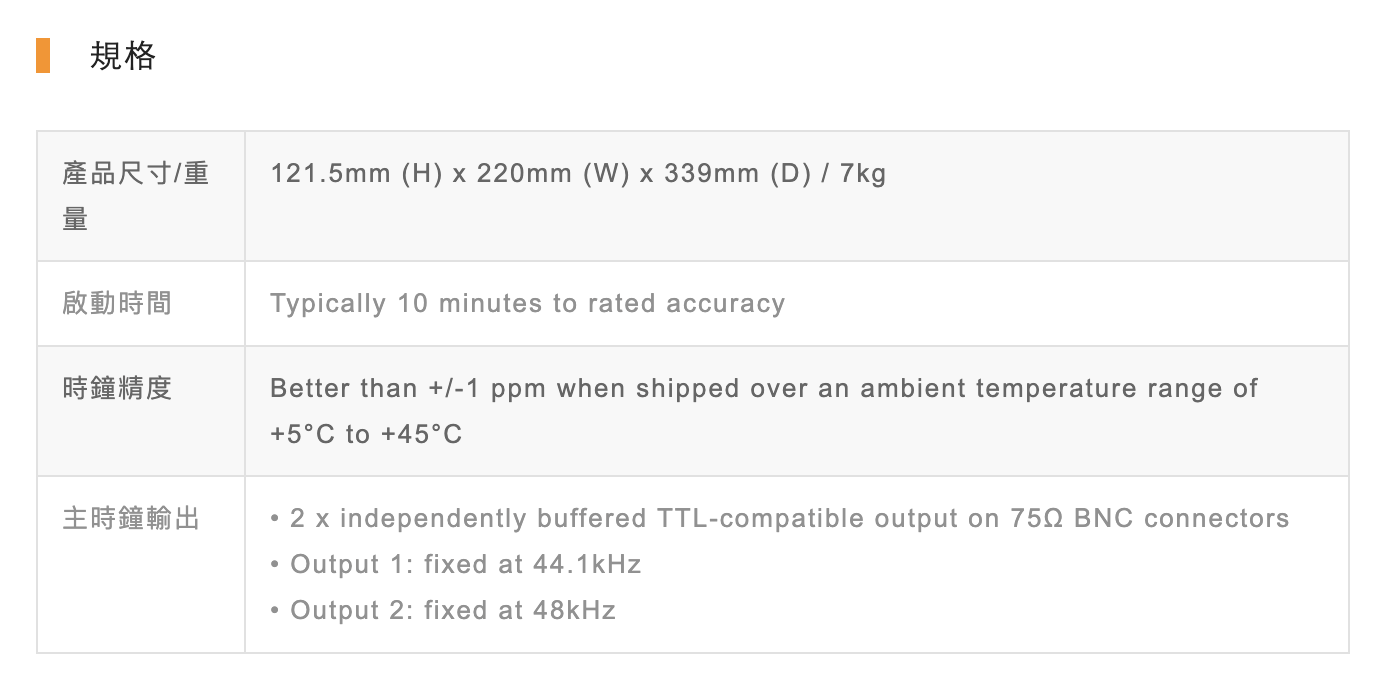Select the 產品尺寸/重量 label cell
This screenshot has height=690, width=1388.
(136, 196)
